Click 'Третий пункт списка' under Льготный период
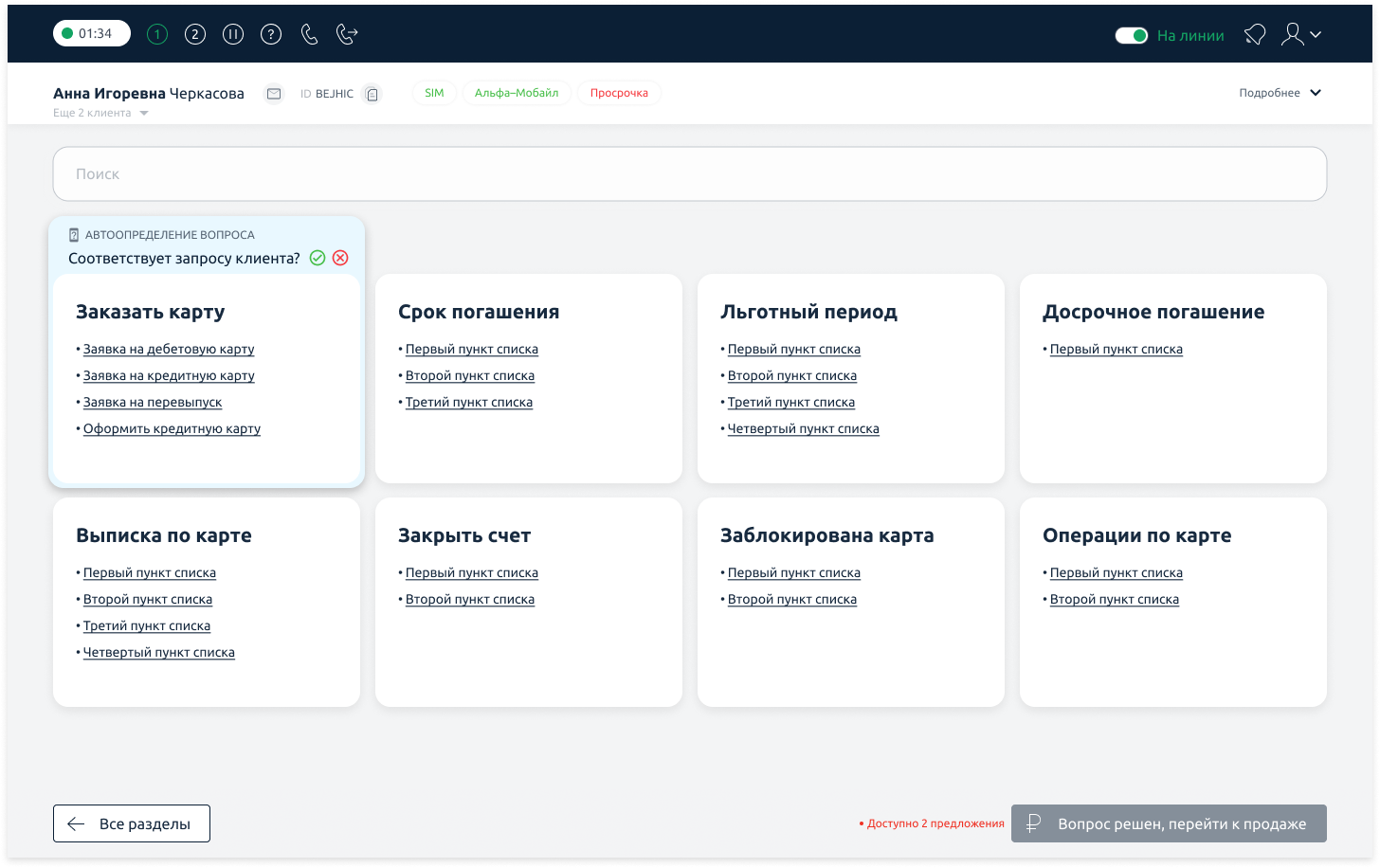The image size is (1380, 868). pyautogui.click(x=791, y=402)
